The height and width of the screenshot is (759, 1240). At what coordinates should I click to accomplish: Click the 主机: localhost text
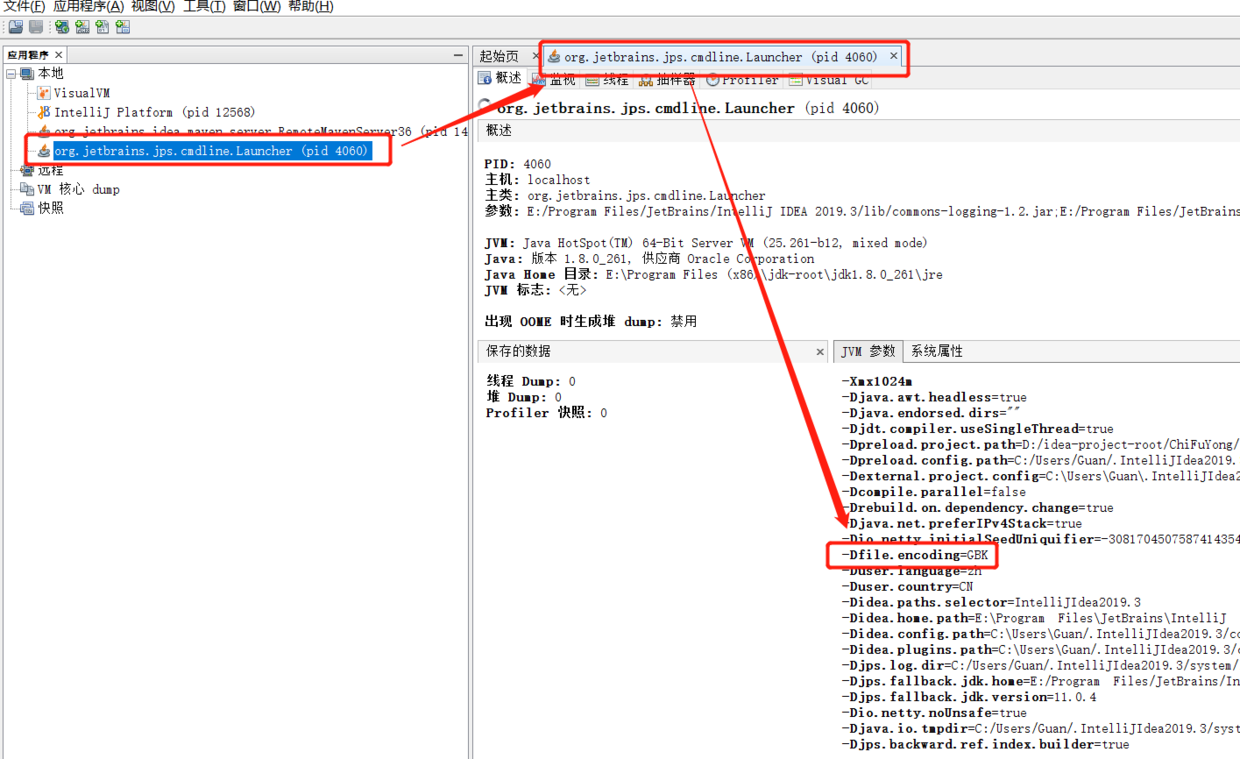point(537,180)
